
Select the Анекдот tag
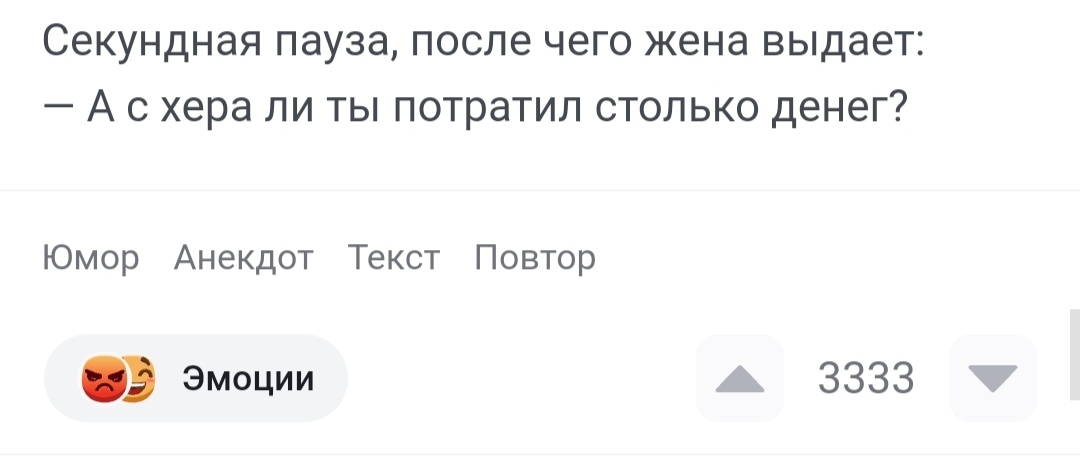click(243, 258)
